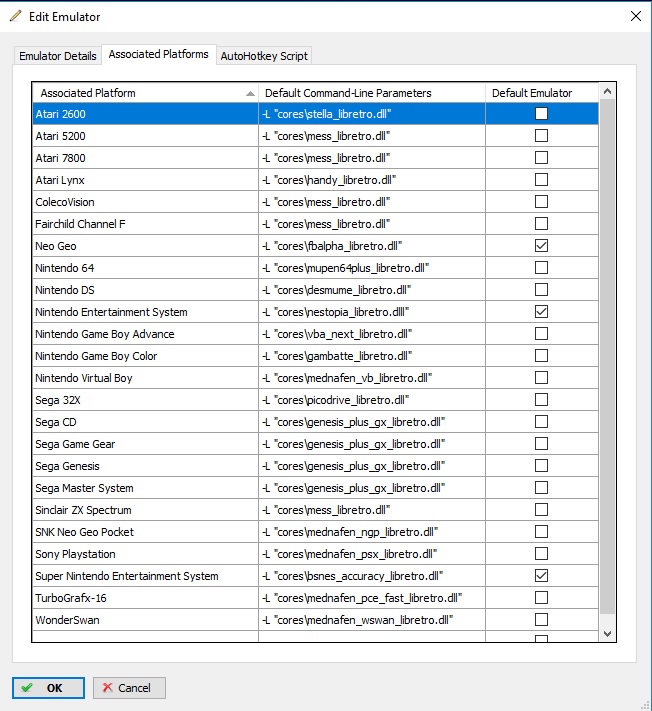
Task: Click mupen64plus_libretro.dll parameters cell
Action: 372,268
